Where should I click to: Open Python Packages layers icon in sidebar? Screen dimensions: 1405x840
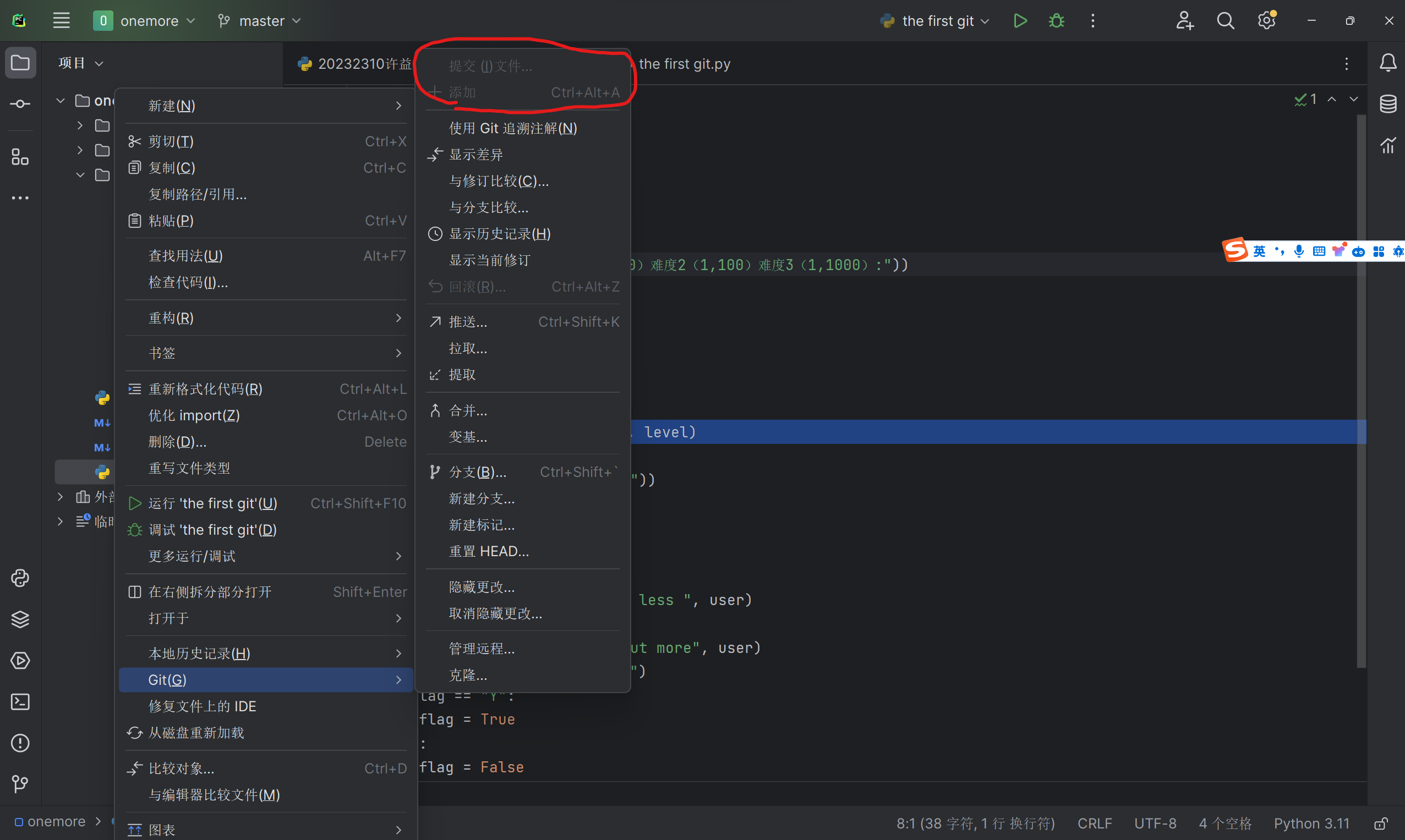coord(20,619)
